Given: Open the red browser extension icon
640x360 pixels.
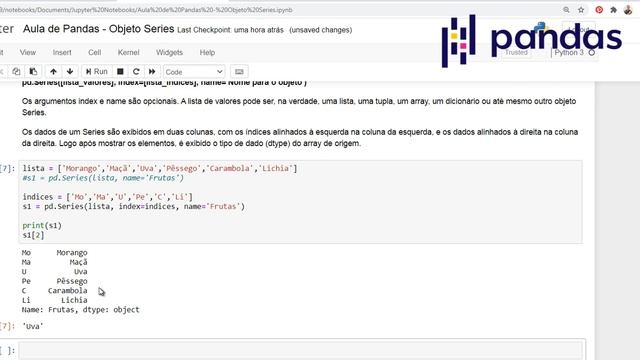Looking at the screenshot, I should [599, 10].
